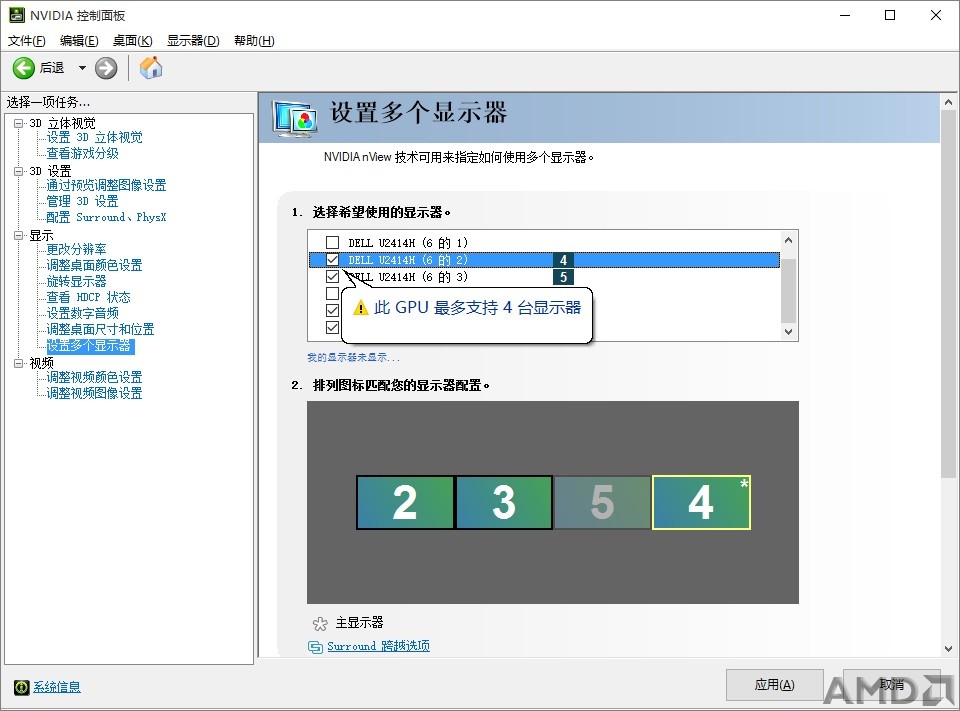Click the number 4 badge on the highlighted row

point(563,260)
